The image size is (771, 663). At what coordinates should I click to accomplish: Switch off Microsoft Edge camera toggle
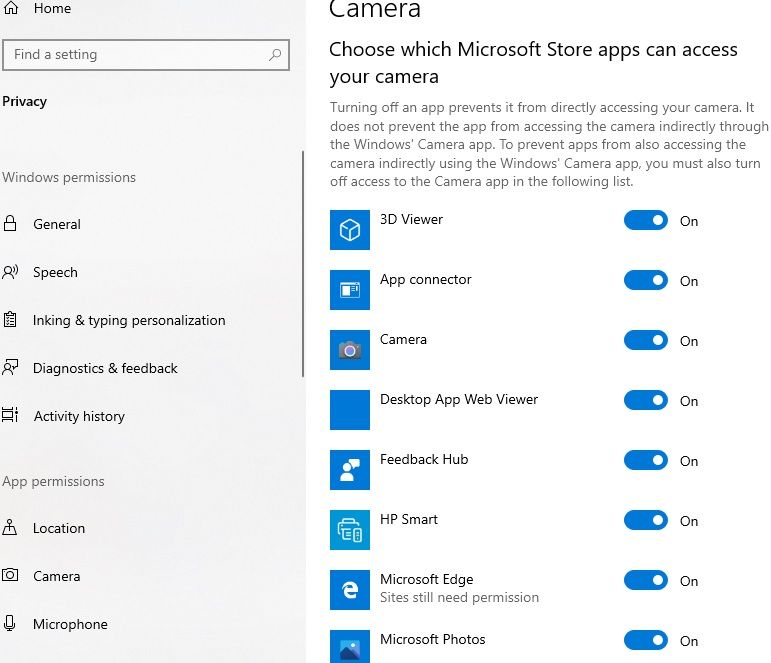(646, 580)
